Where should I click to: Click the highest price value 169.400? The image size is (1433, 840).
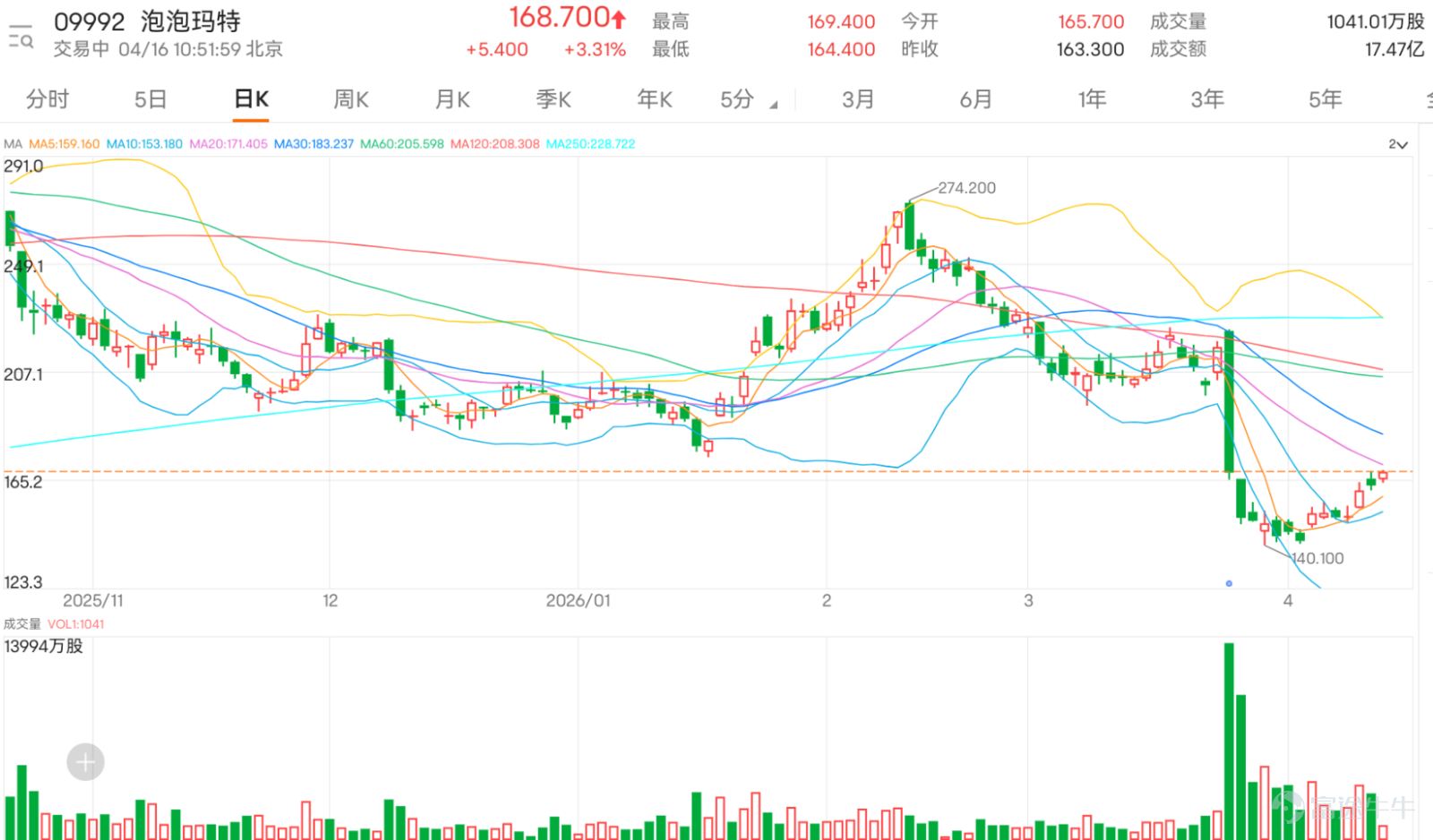[841, 21]
